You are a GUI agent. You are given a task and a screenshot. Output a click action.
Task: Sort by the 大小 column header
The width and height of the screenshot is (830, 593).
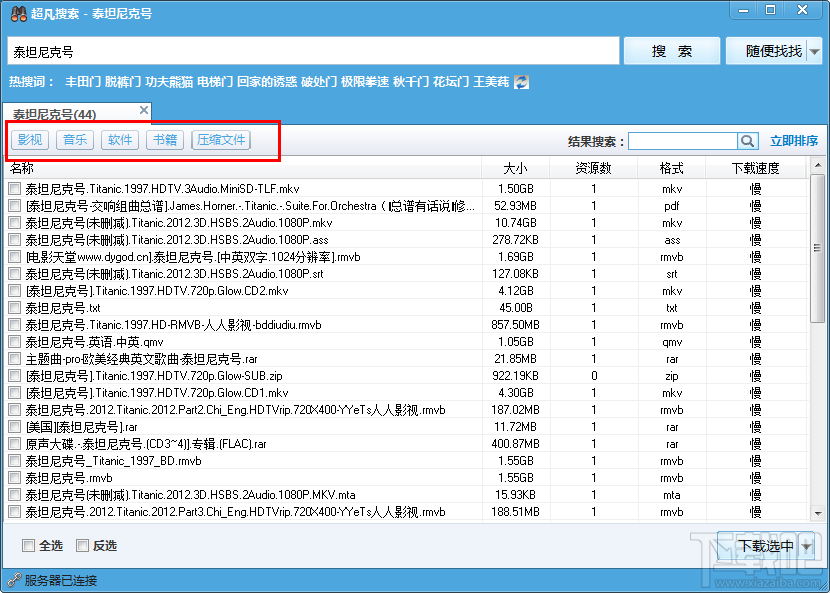(x=516, y=168)
